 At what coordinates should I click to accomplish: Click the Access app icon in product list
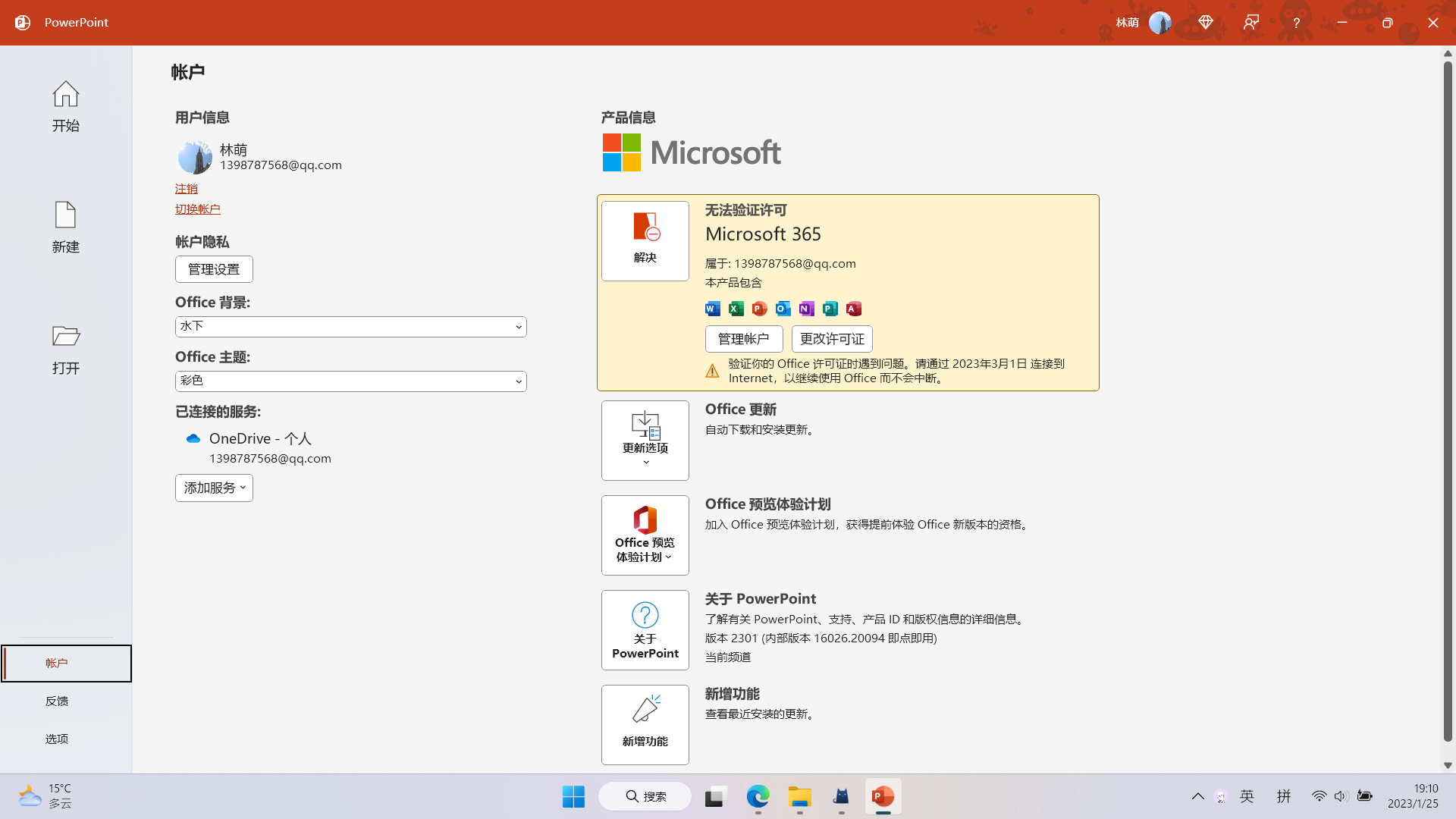(x=854, y=309)
